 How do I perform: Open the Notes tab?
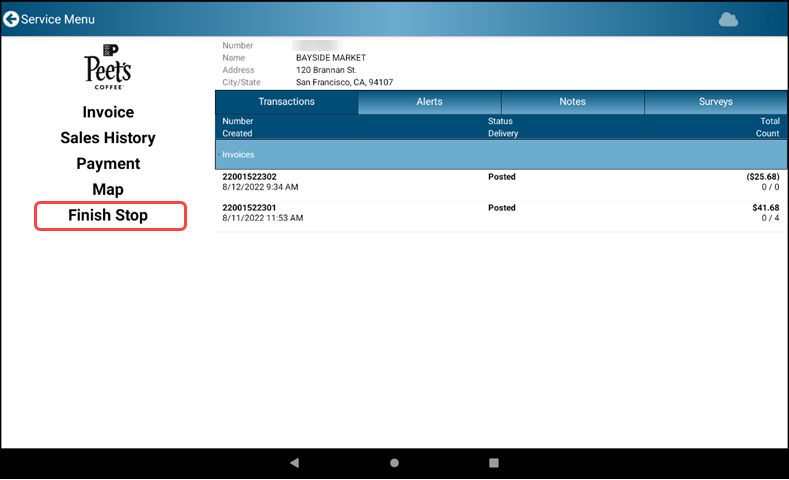pos(573,102)
